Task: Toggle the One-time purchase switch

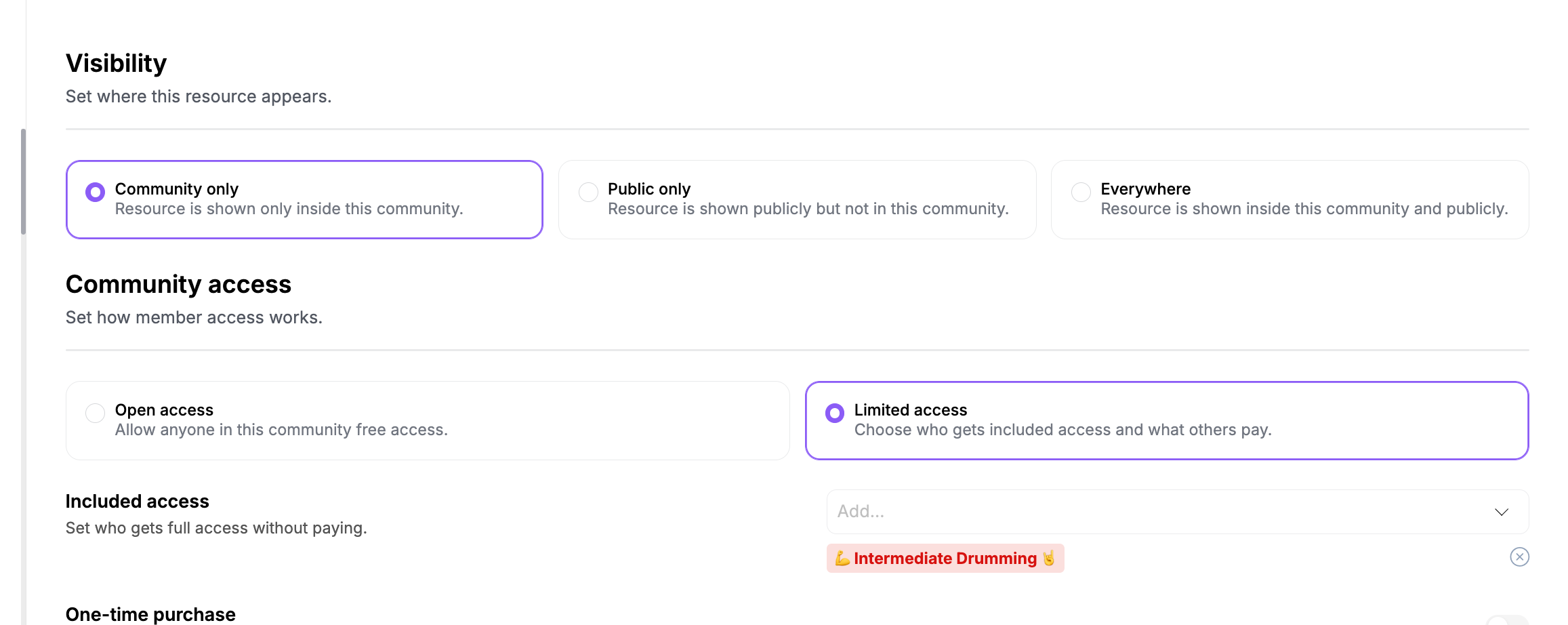Action: click(1507, 620)
